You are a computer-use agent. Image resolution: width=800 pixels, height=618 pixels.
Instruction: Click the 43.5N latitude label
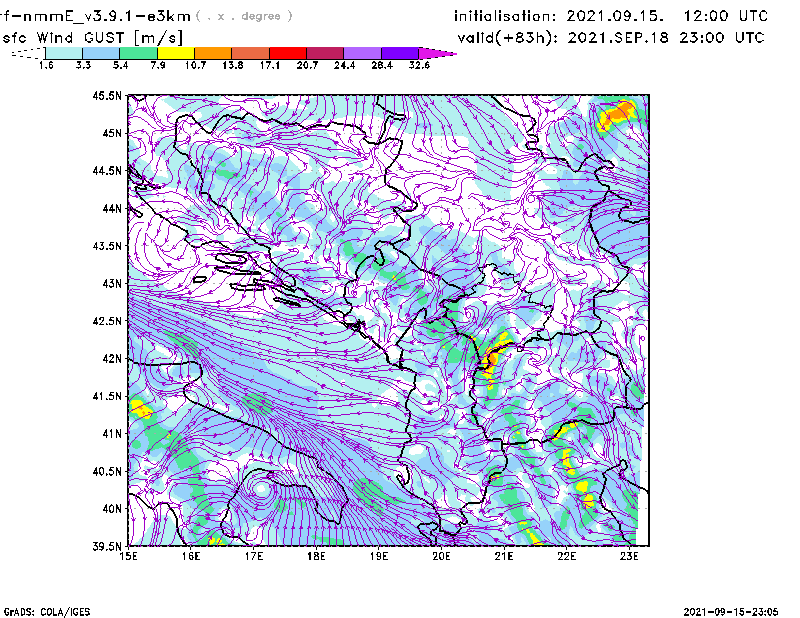coord(107,246)
